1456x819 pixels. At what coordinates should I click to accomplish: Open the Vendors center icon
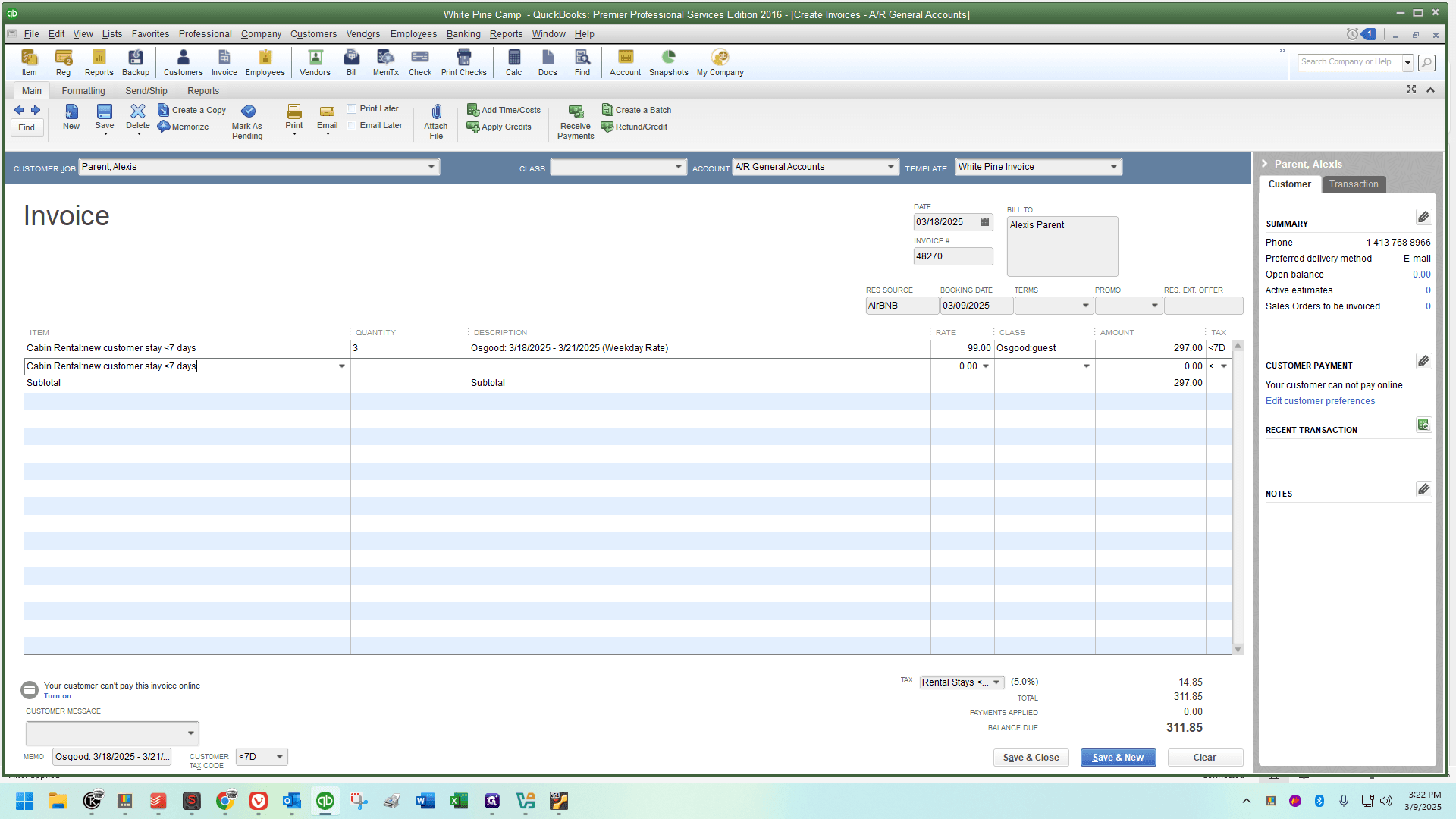coord(315,62)
